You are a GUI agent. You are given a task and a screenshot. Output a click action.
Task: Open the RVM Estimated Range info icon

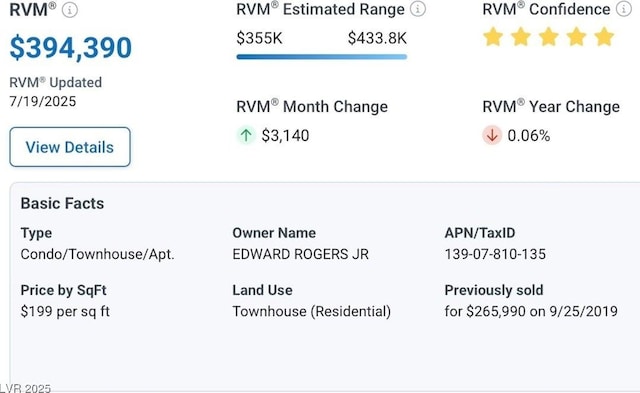418,9
